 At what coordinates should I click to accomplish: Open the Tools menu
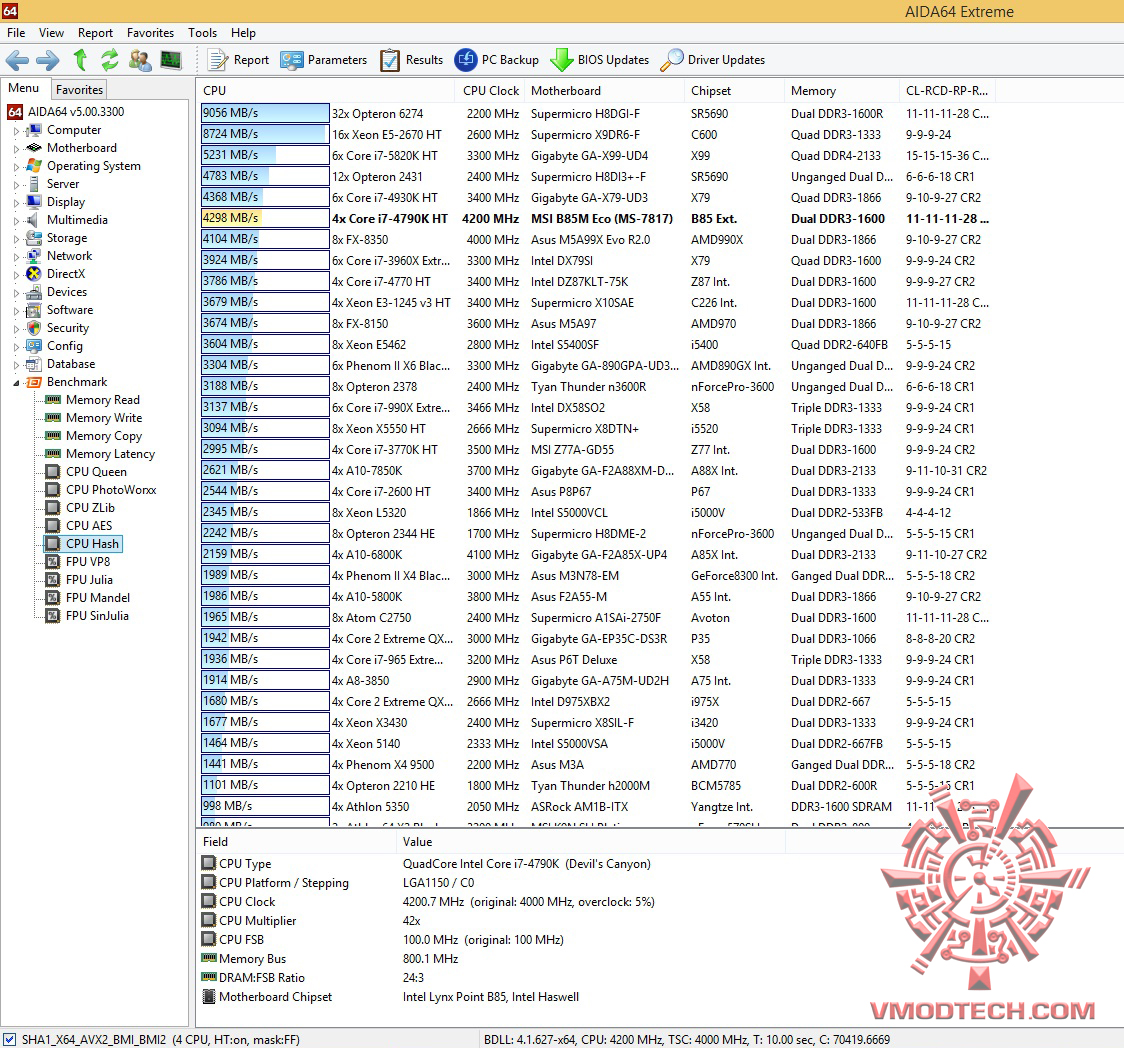202,33
